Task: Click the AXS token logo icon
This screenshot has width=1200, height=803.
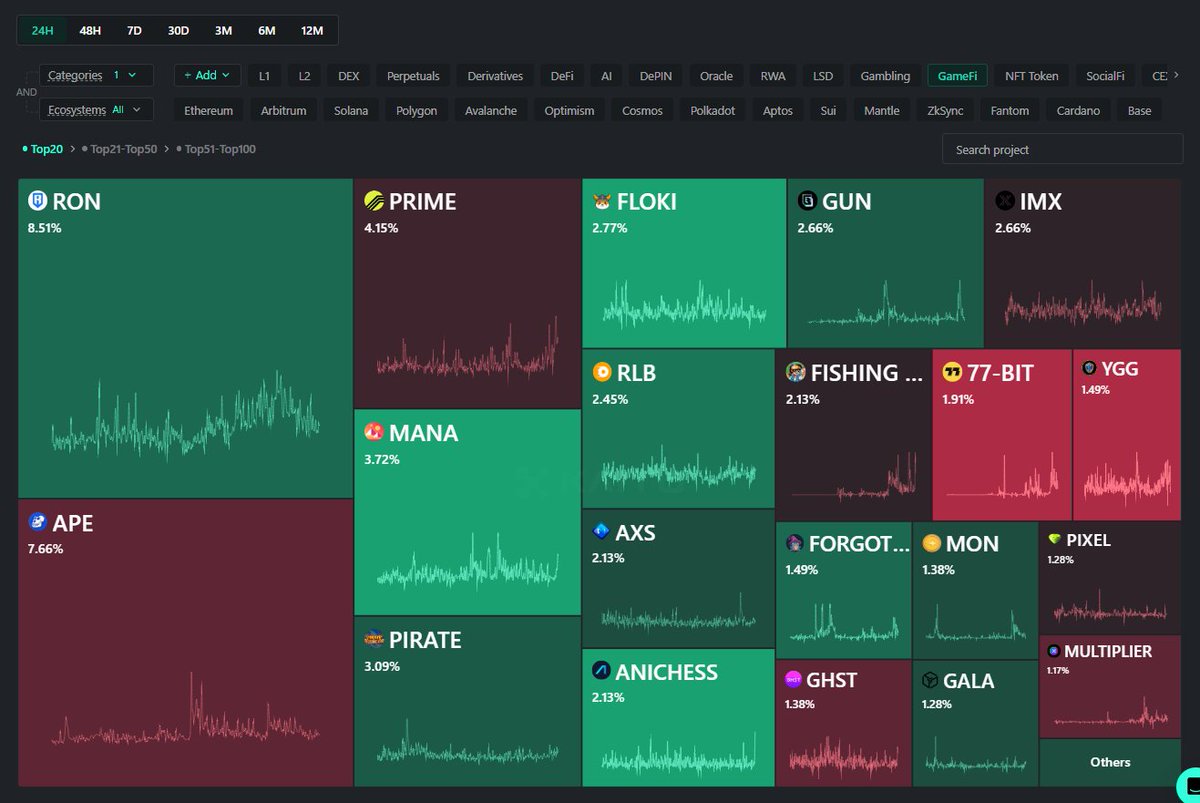Action: point(601,531)
